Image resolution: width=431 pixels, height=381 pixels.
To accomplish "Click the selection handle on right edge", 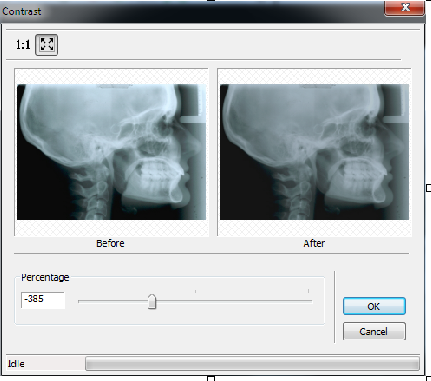I will [429, 188].
